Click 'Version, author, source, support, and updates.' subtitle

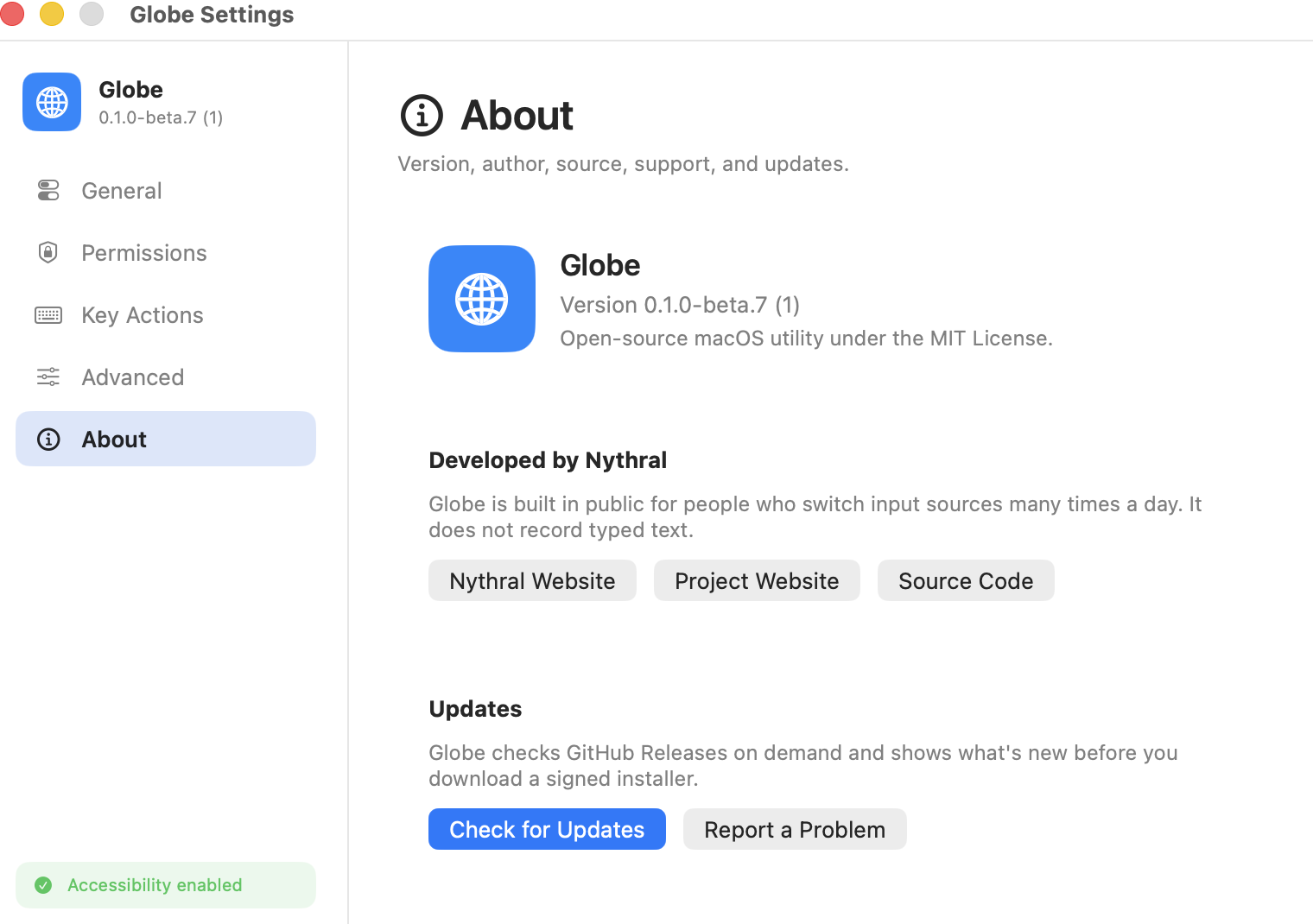(x=623, y=164)
